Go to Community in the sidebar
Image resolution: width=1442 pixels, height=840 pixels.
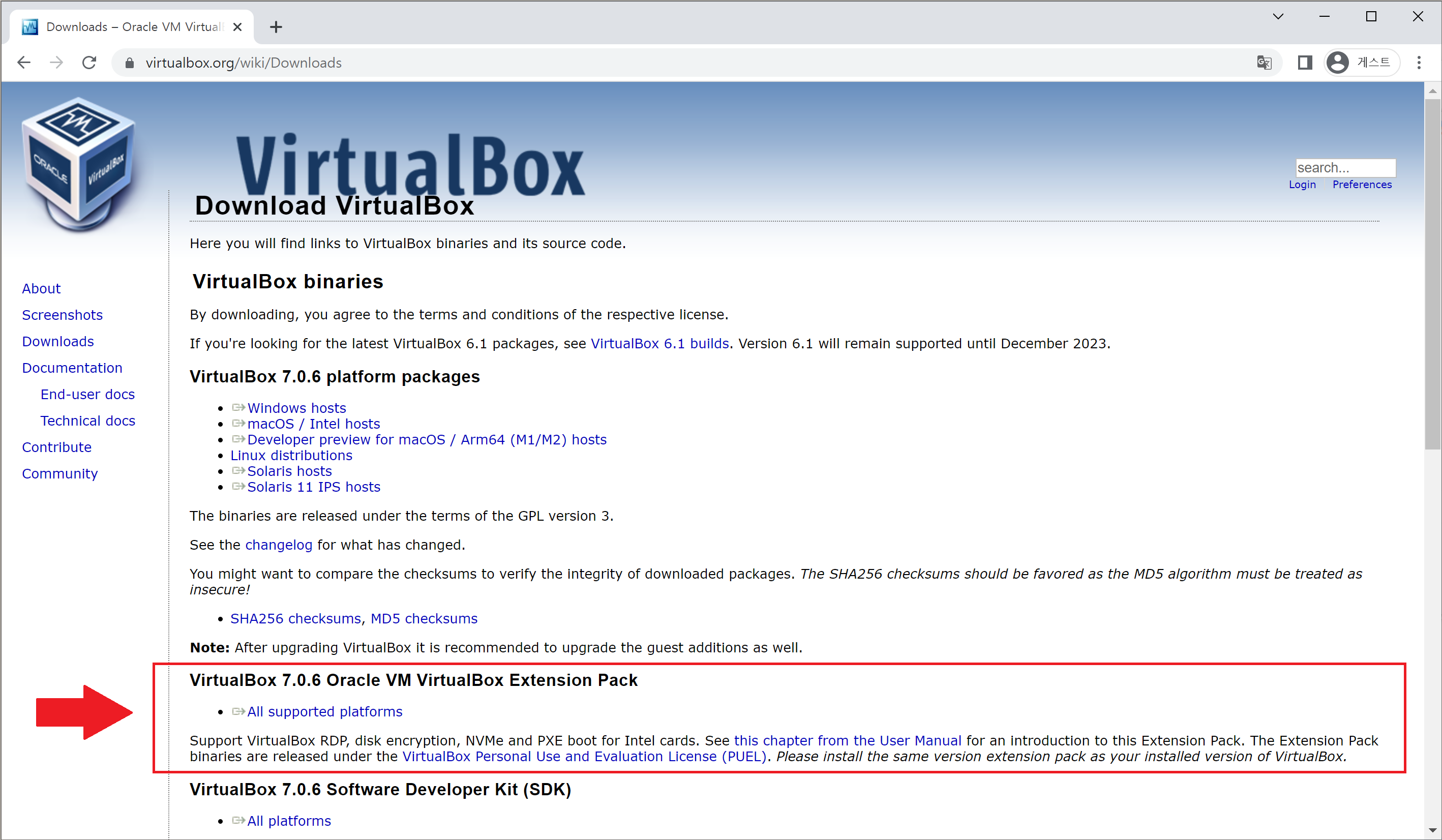tap(59, 473)
